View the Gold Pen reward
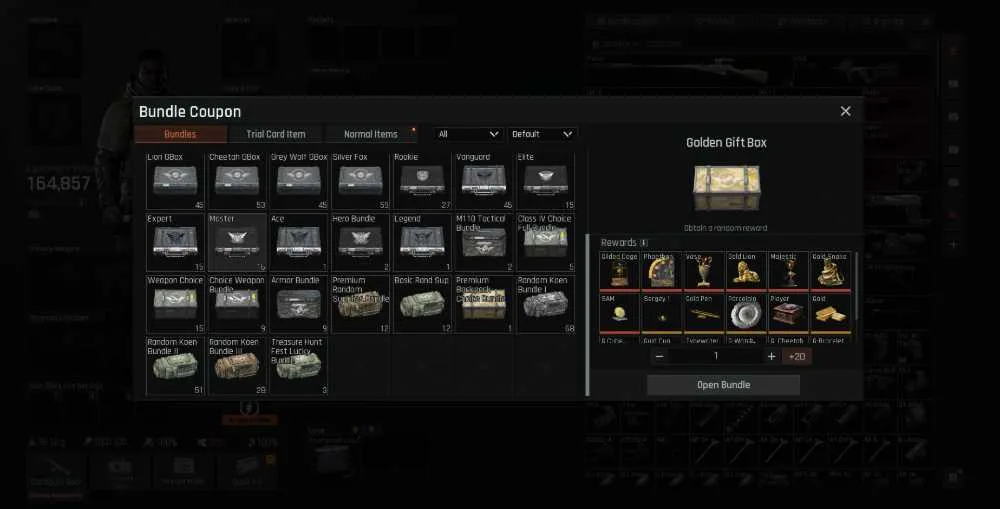Viewport: 1000px width, 509px height. [703, 314]
